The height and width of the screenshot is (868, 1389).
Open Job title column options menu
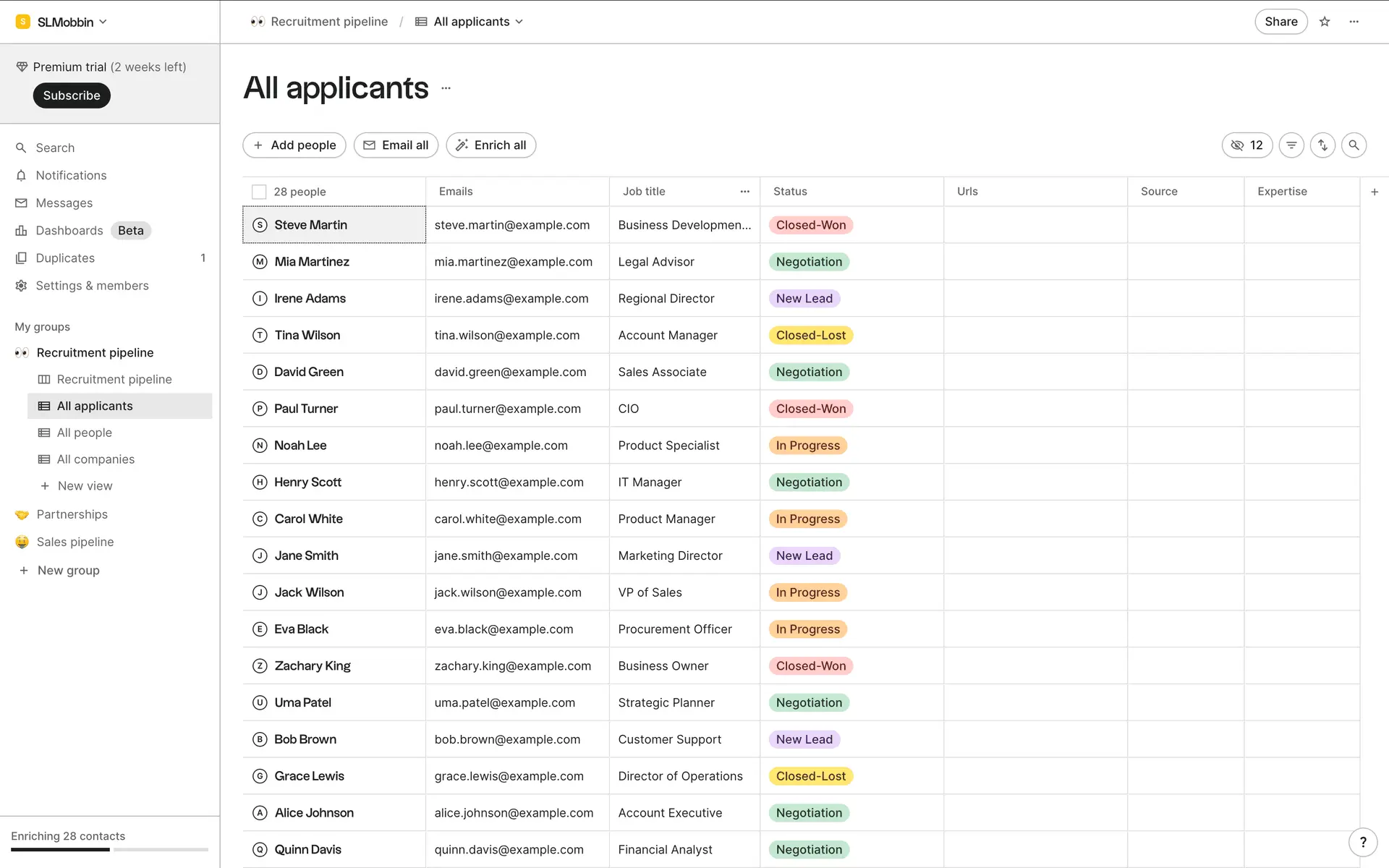click(744, 192)
